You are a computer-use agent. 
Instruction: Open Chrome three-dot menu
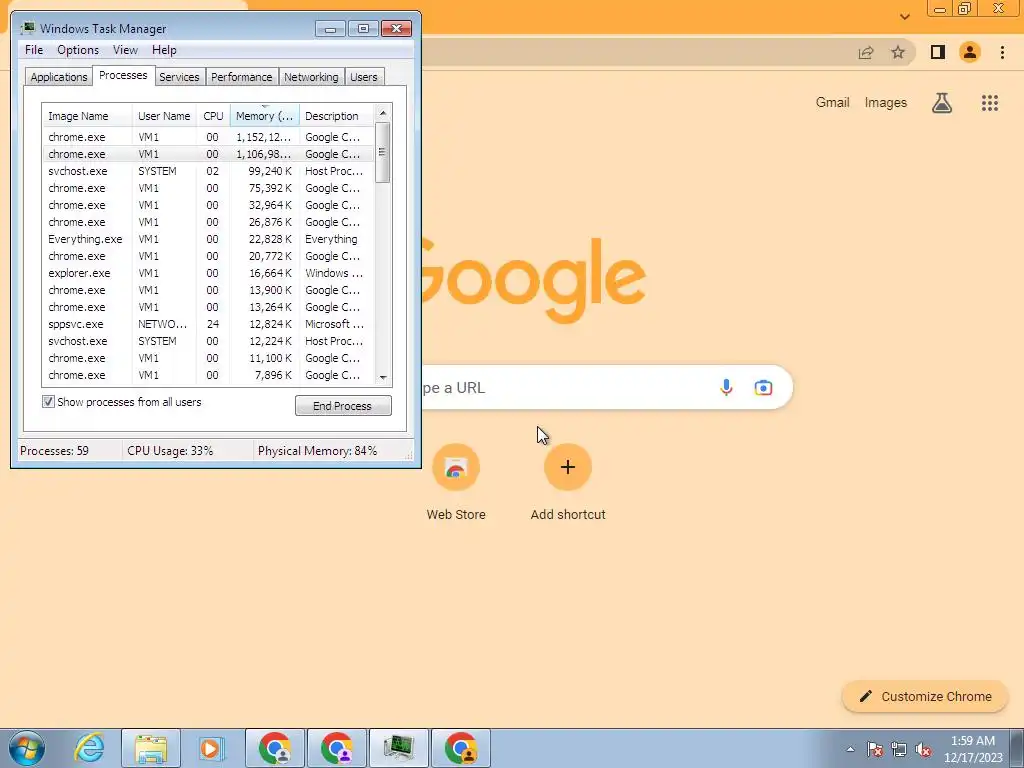pyautogui.click(x=1002, y=52)
